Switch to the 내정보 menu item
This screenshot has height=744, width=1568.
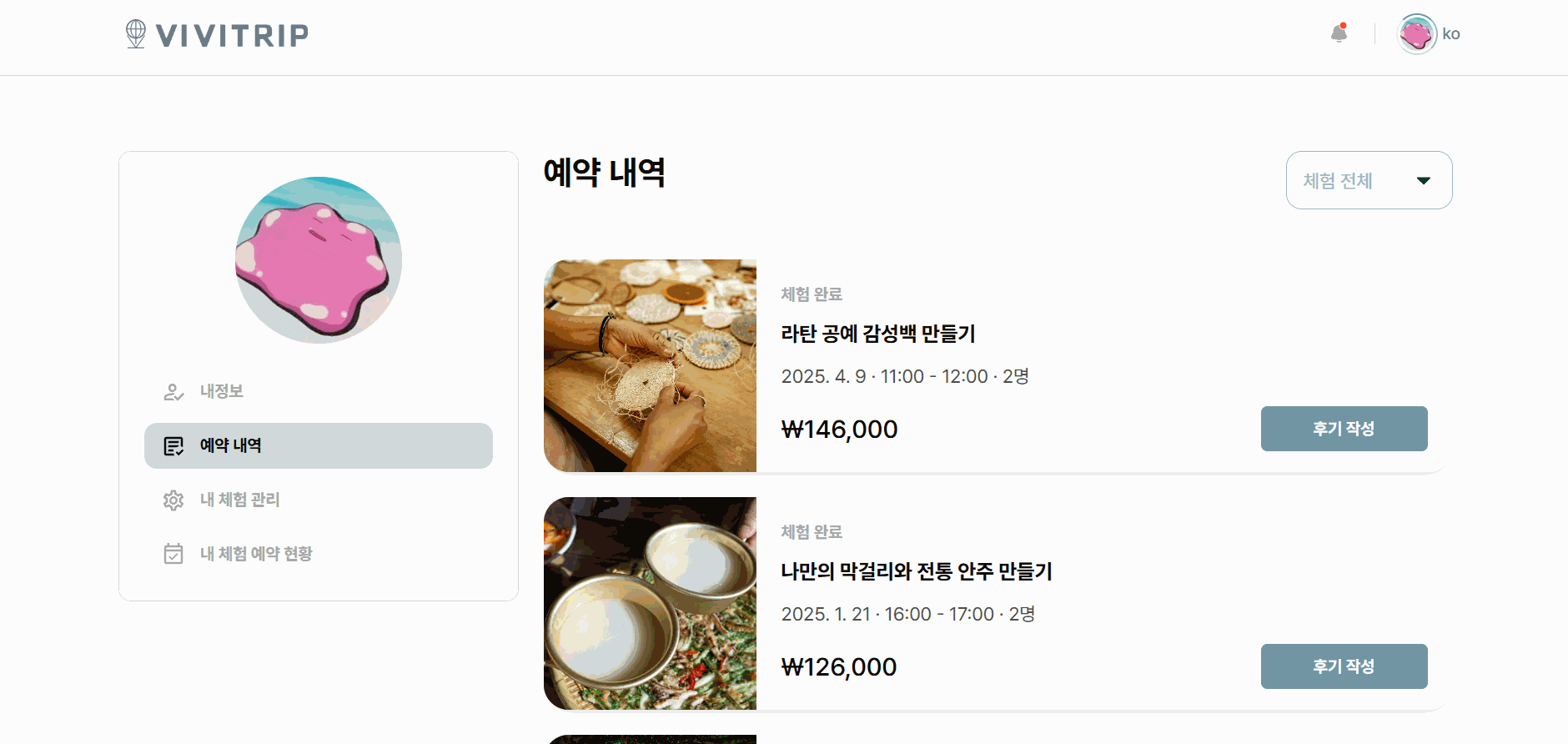(x=222, y=391)
